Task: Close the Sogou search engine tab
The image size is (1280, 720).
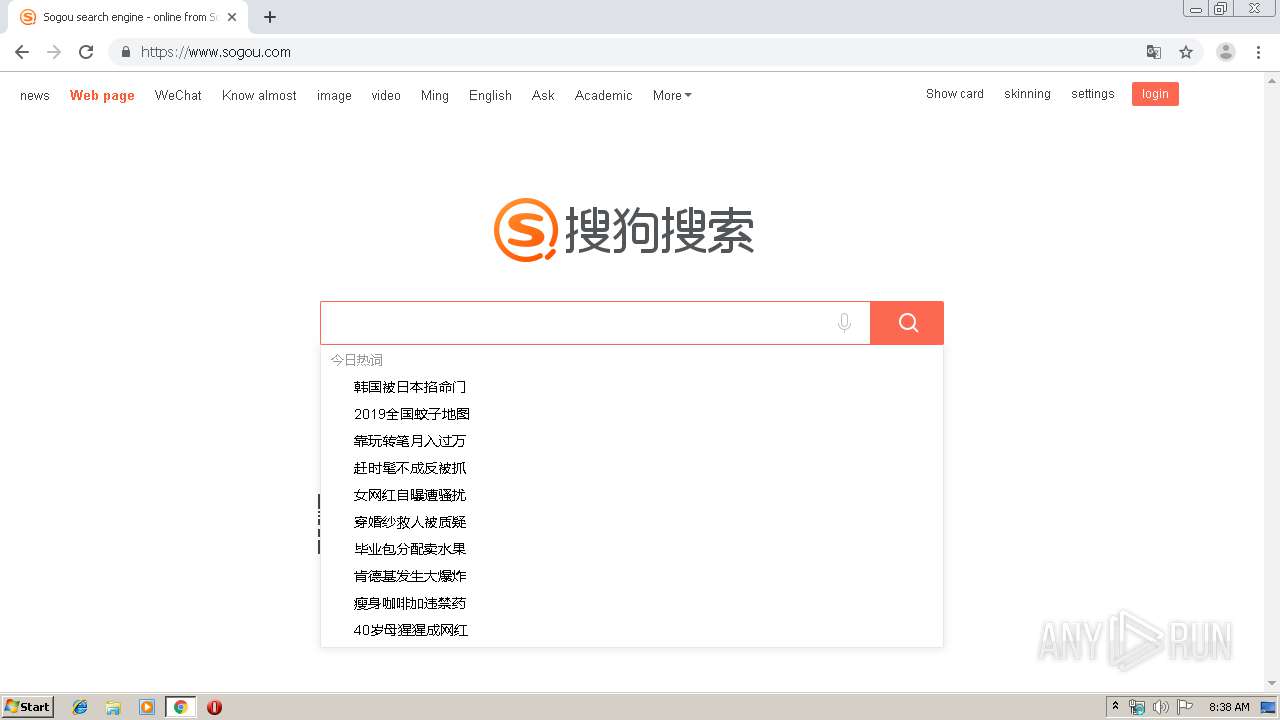Action: pos(231,17)
